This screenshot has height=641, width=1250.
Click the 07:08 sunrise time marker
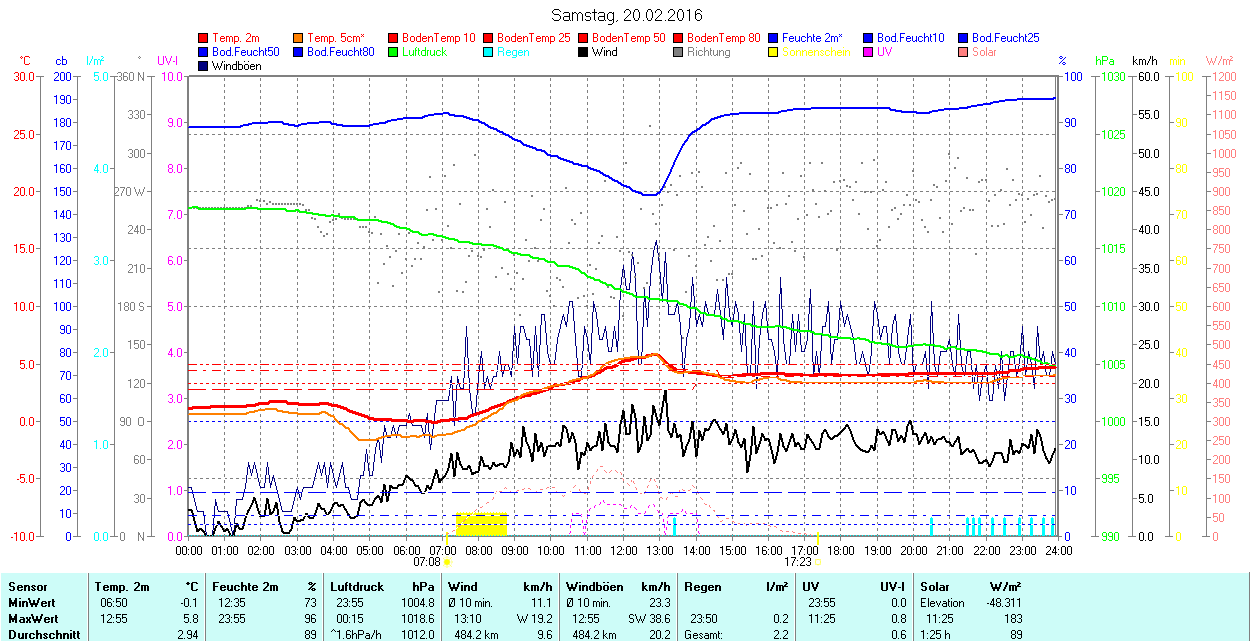[x=427, y=562]
